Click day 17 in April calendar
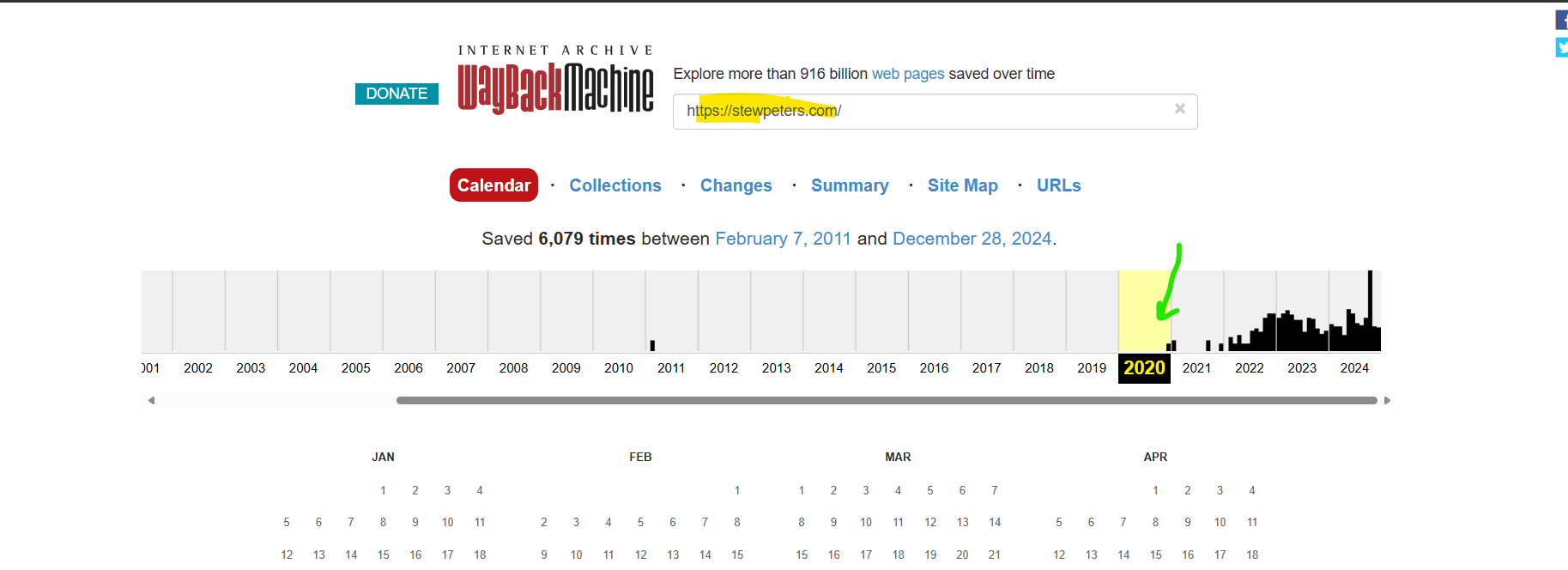 click(x=1220, y=555)
